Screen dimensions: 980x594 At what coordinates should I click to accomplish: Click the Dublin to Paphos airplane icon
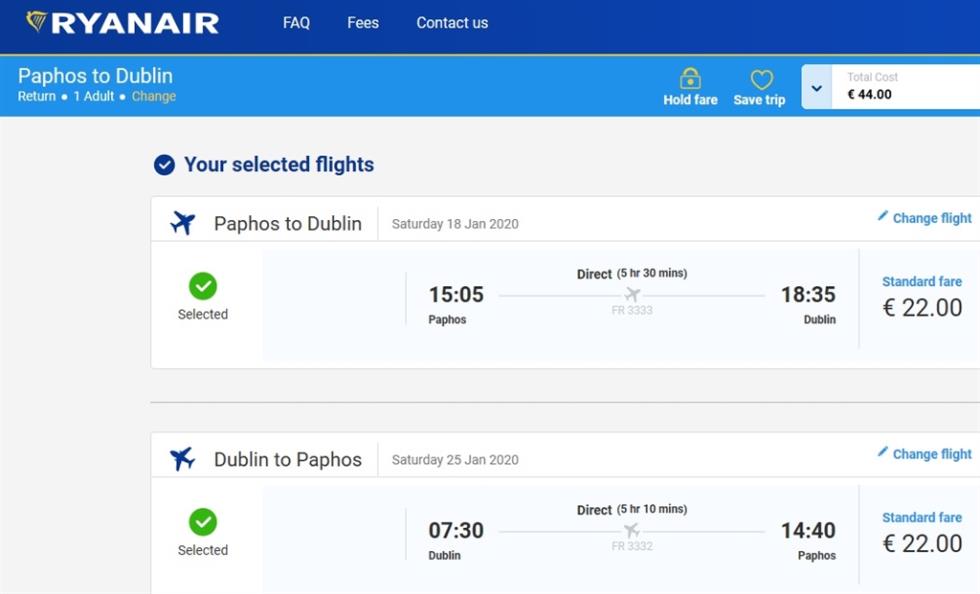click(183, 458)
